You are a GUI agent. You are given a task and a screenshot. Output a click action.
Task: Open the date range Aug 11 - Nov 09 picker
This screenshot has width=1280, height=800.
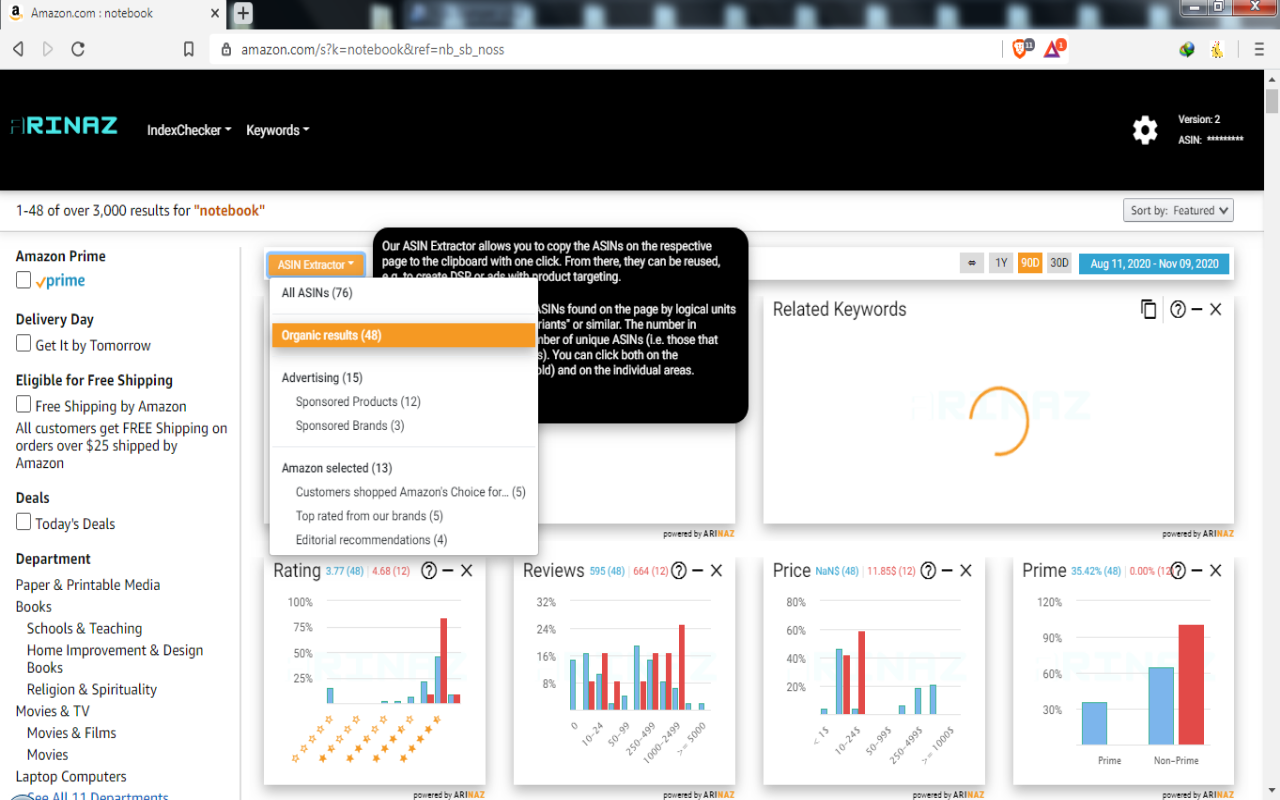pos(1154,263)
